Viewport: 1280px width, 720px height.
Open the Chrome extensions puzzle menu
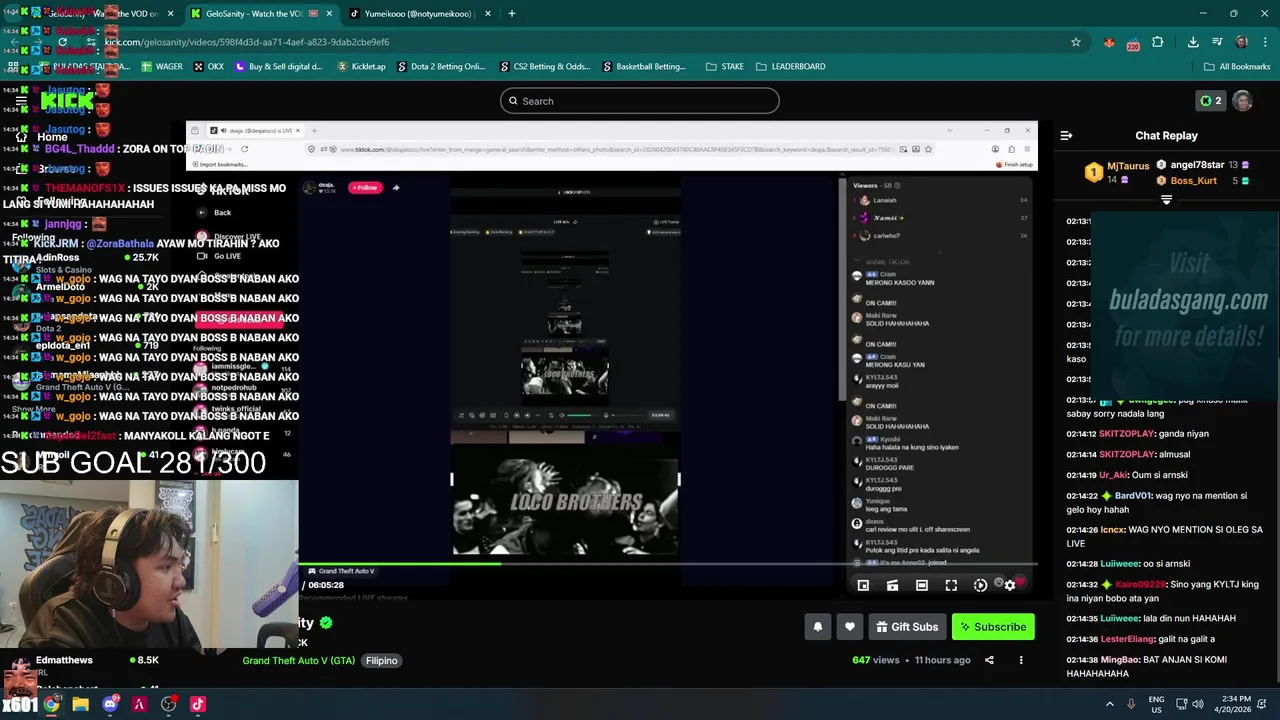tap(1157, 42)
